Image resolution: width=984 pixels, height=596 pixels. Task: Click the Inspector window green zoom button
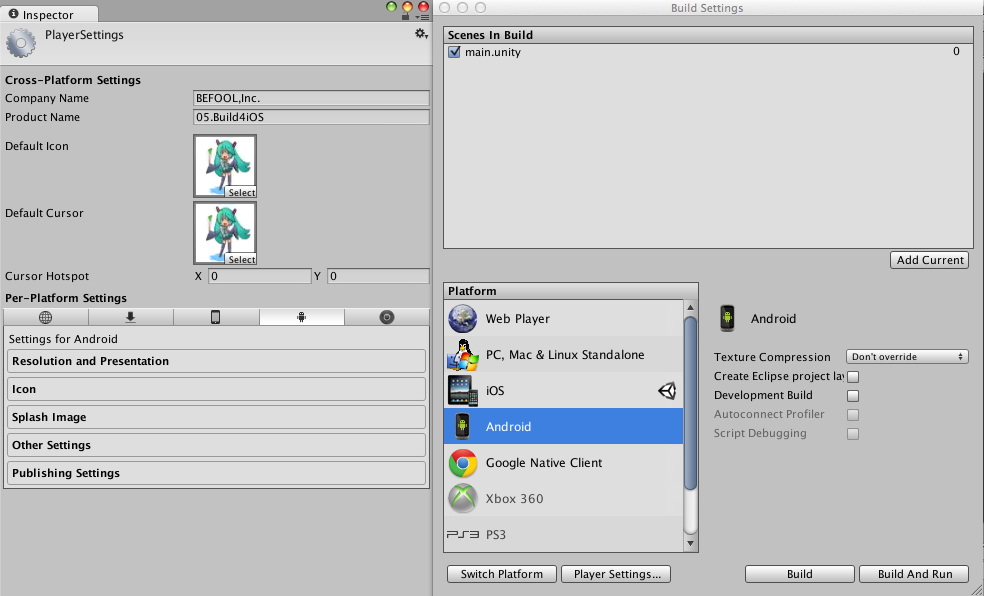coord(392,7)
